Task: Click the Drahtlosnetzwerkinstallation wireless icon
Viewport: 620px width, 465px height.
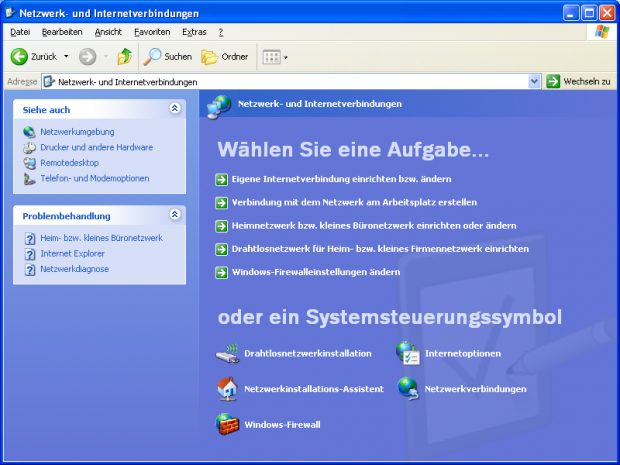Action: pyautogui.click(x=227, y=353)
